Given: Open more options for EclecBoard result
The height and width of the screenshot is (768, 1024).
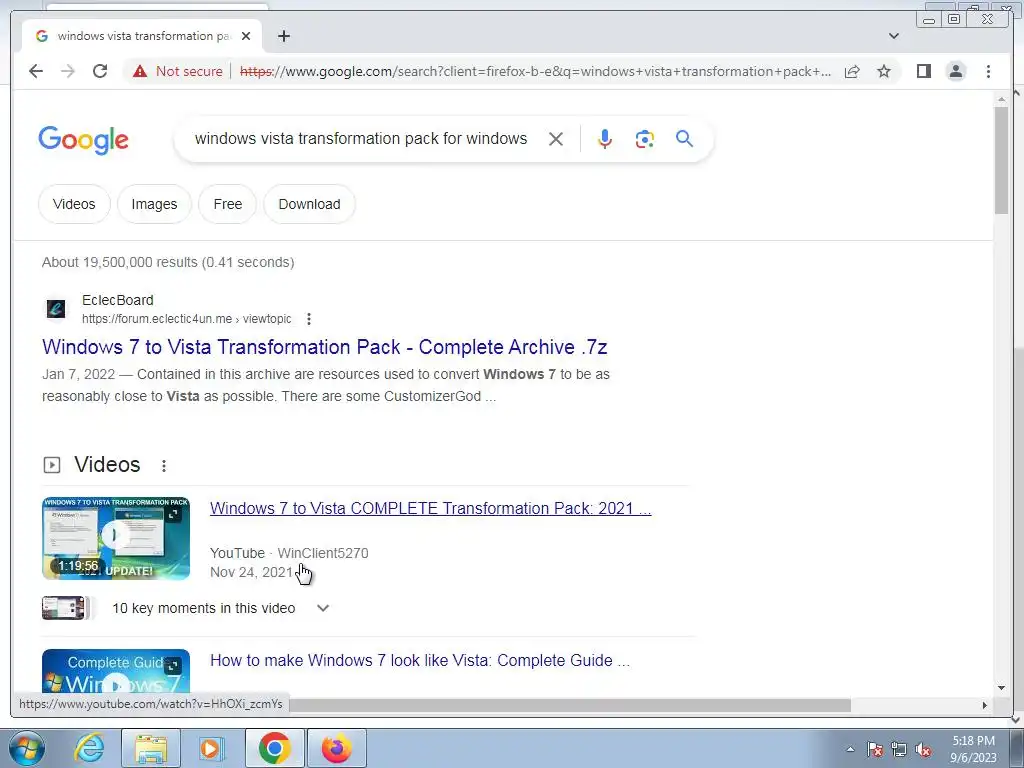Looking at the screenshot, I should click(x=309, y=319).
